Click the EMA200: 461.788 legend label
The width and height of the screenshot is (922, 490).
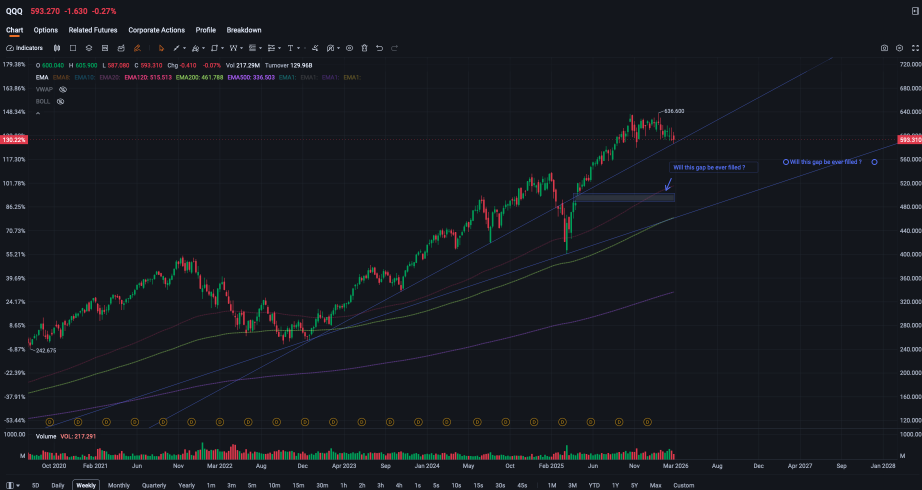tap(199, 77)
